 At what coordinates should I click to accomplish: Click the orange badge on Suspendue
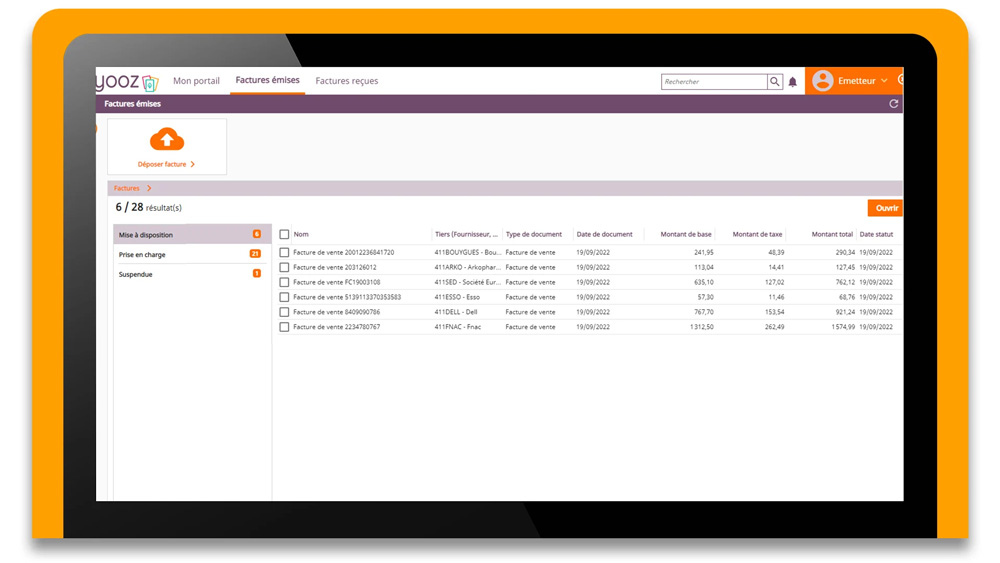point(256,274)
